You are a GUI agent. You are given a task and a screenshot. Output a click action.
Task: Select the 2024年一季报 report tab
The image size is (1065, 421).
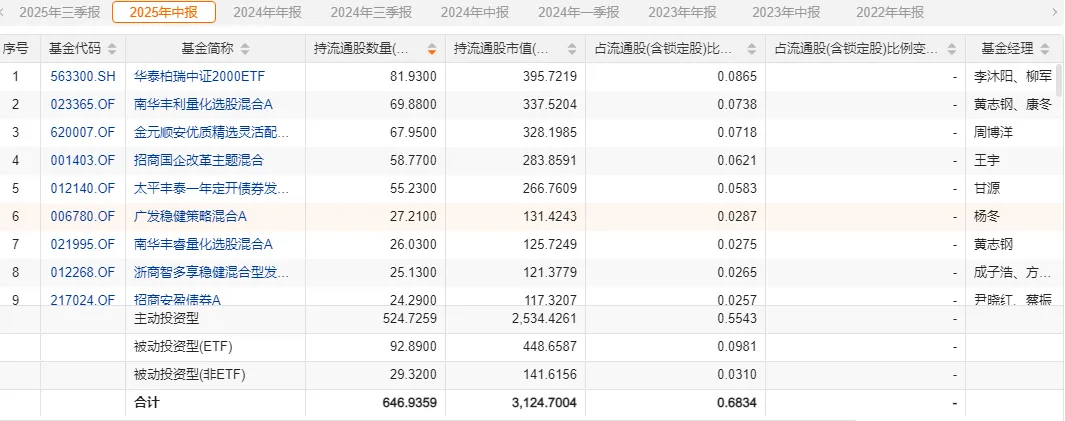coord(578,12)
